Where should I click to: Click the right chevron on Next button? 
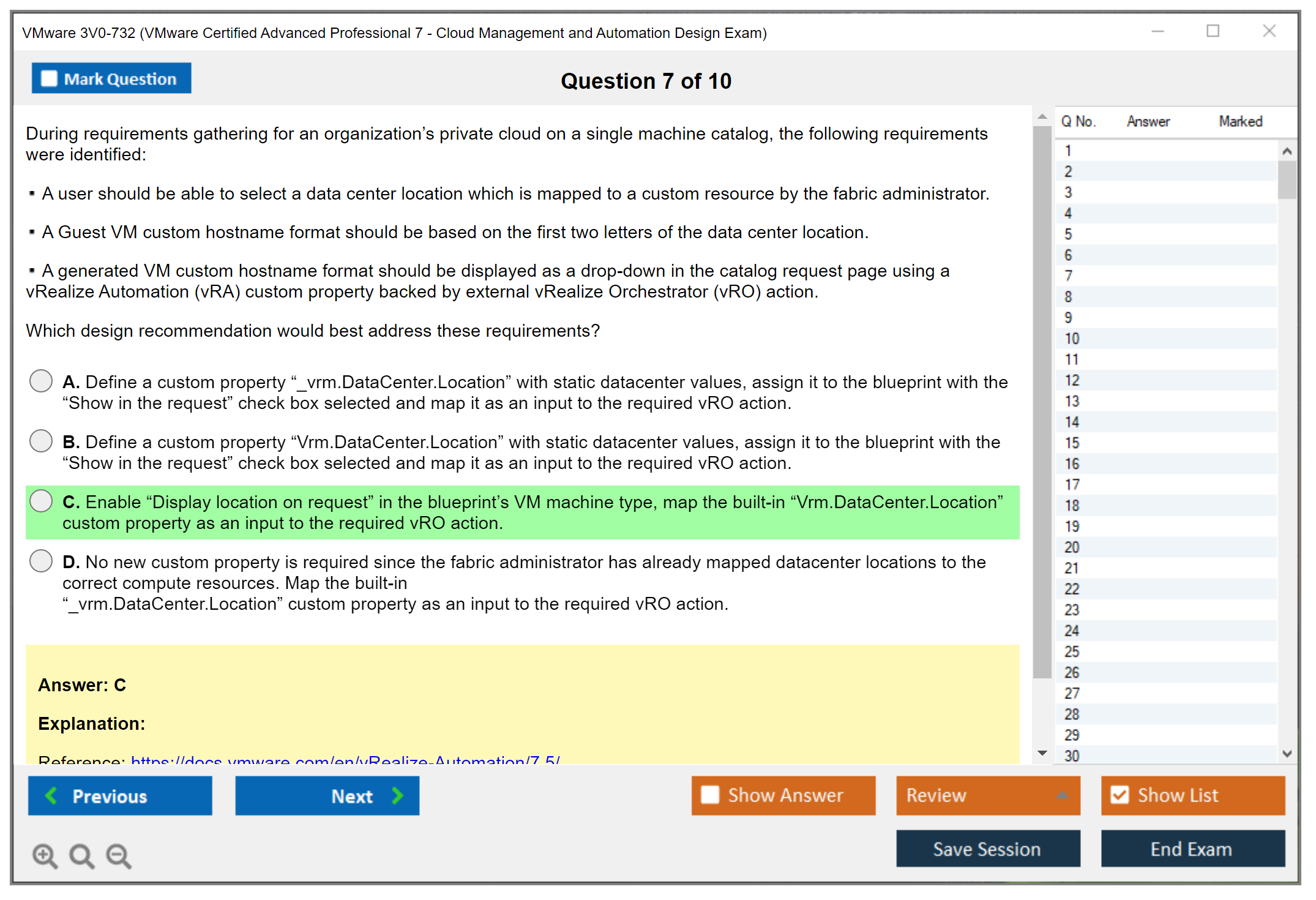(x=397, y=795)
